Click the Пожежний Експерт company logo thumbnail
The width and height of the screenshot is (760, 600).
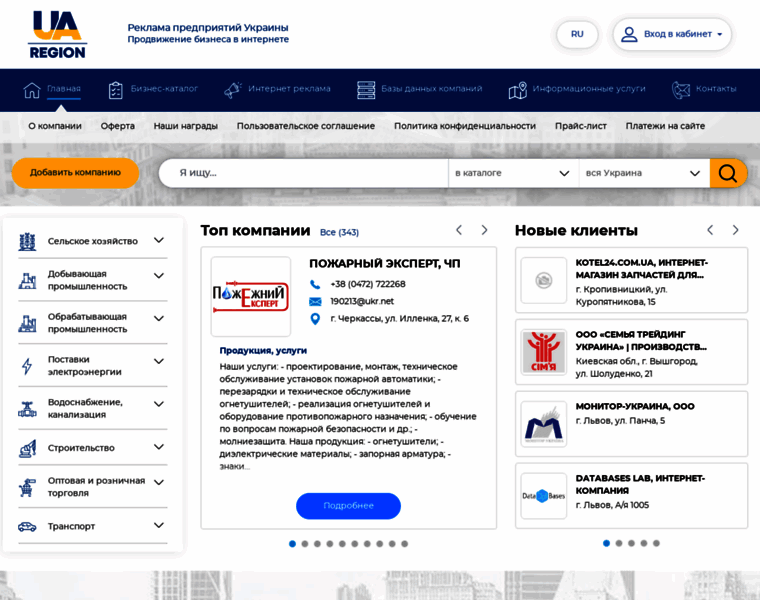(251, 296)
